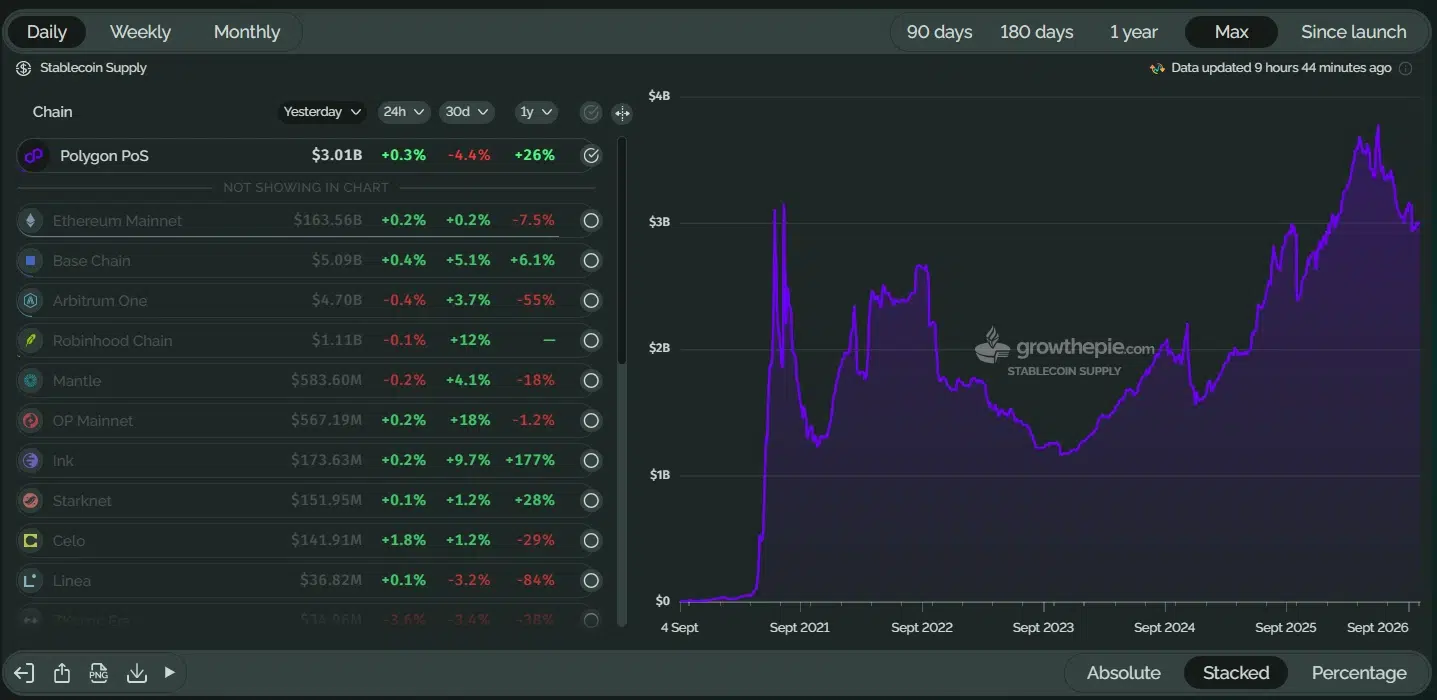The image size is (1437, 700).
Task: Select the 1 year range
Action: 1134,32
